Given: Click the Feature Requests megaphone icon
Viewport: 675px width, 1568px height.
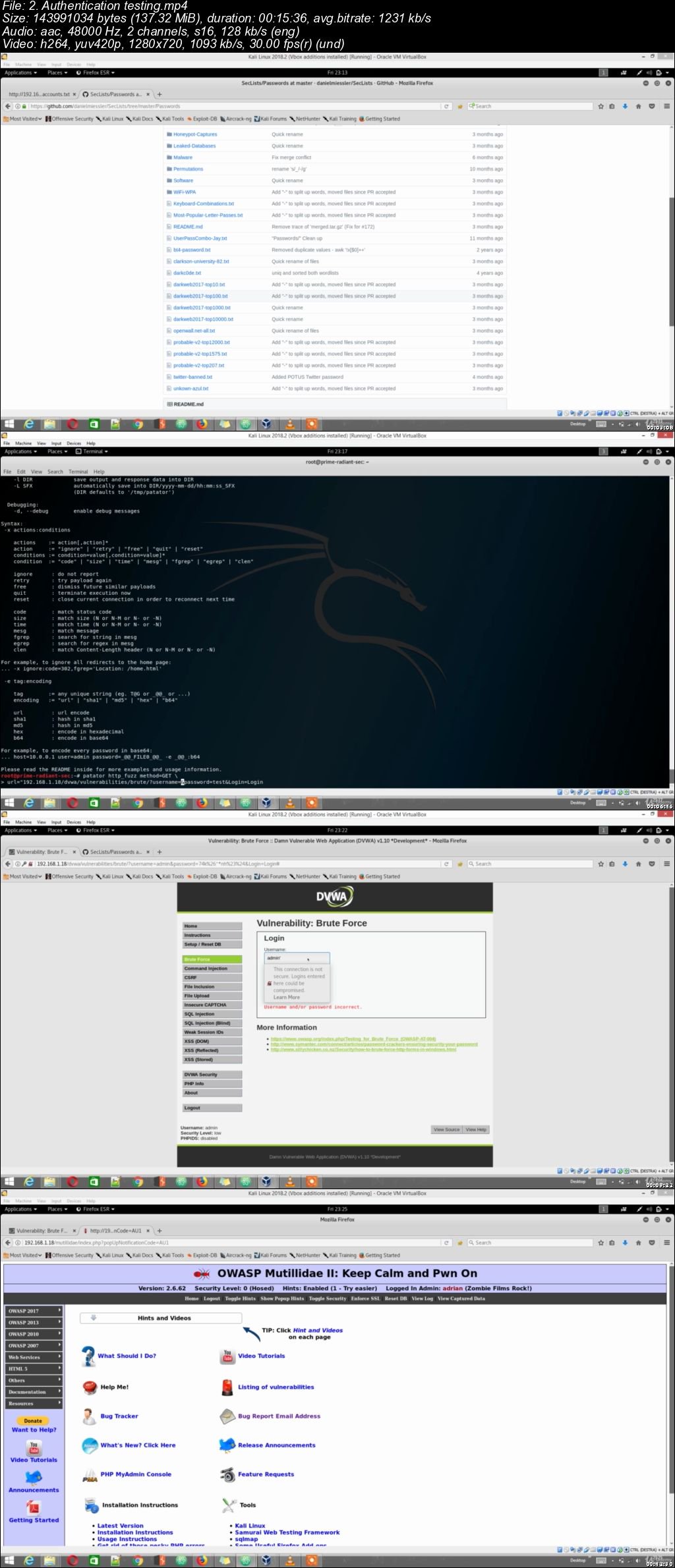Looking at the screenshot, I should click(228, 1474).
